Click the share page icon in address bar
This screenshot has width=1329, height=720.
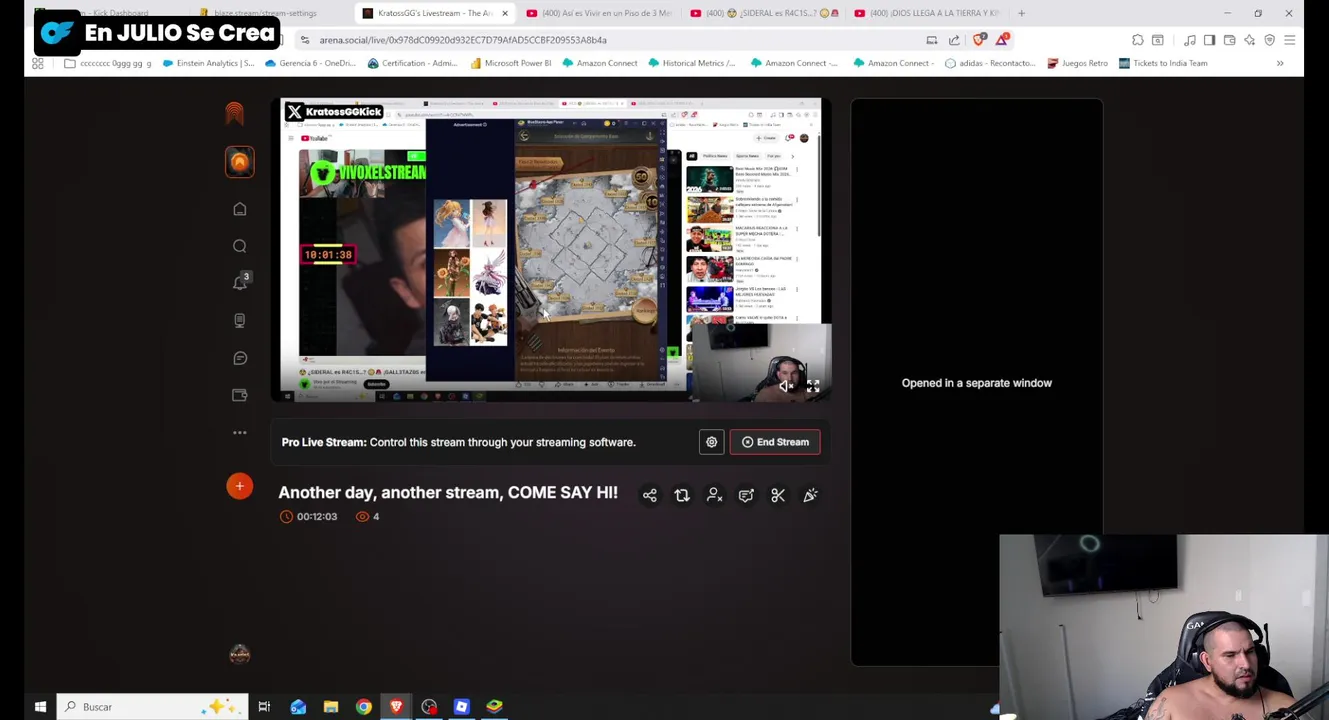coord(954,40)
